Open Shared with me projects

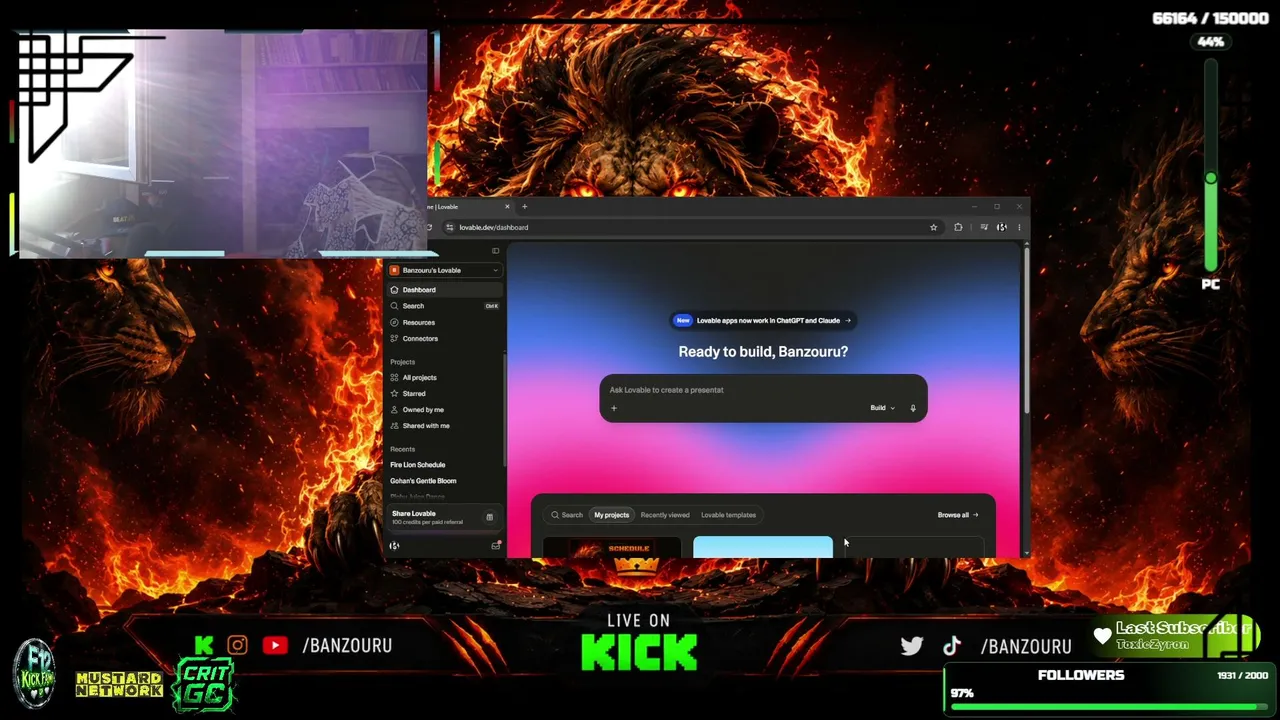point(444,425)
